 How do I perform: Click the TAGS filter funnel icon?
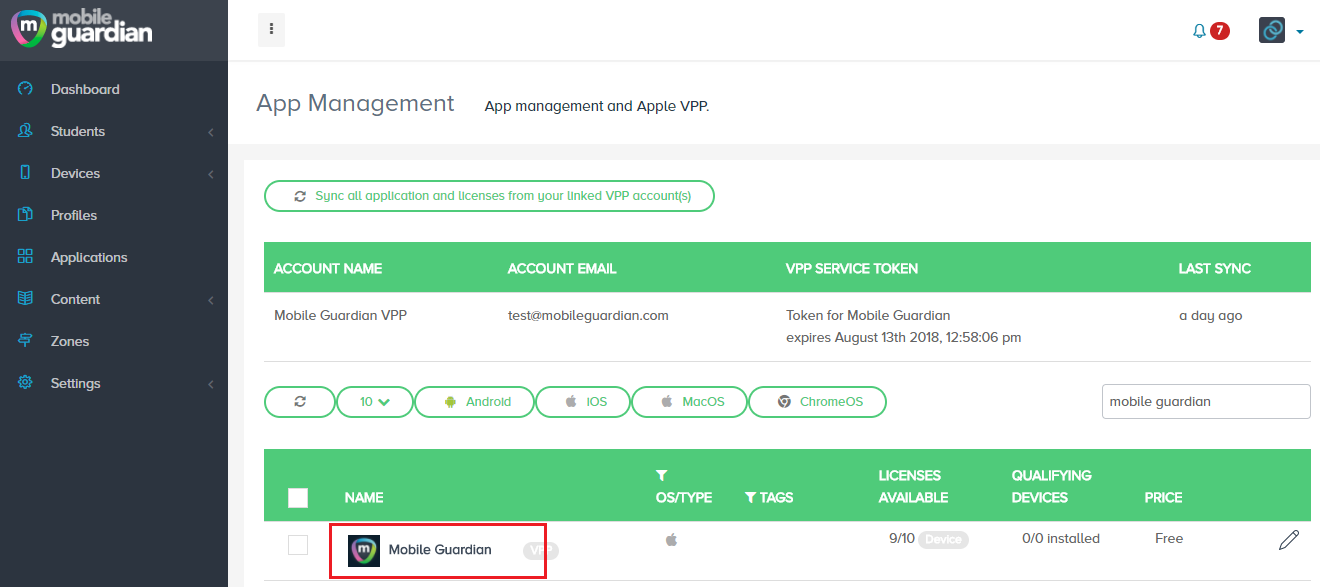click(751, 498)
